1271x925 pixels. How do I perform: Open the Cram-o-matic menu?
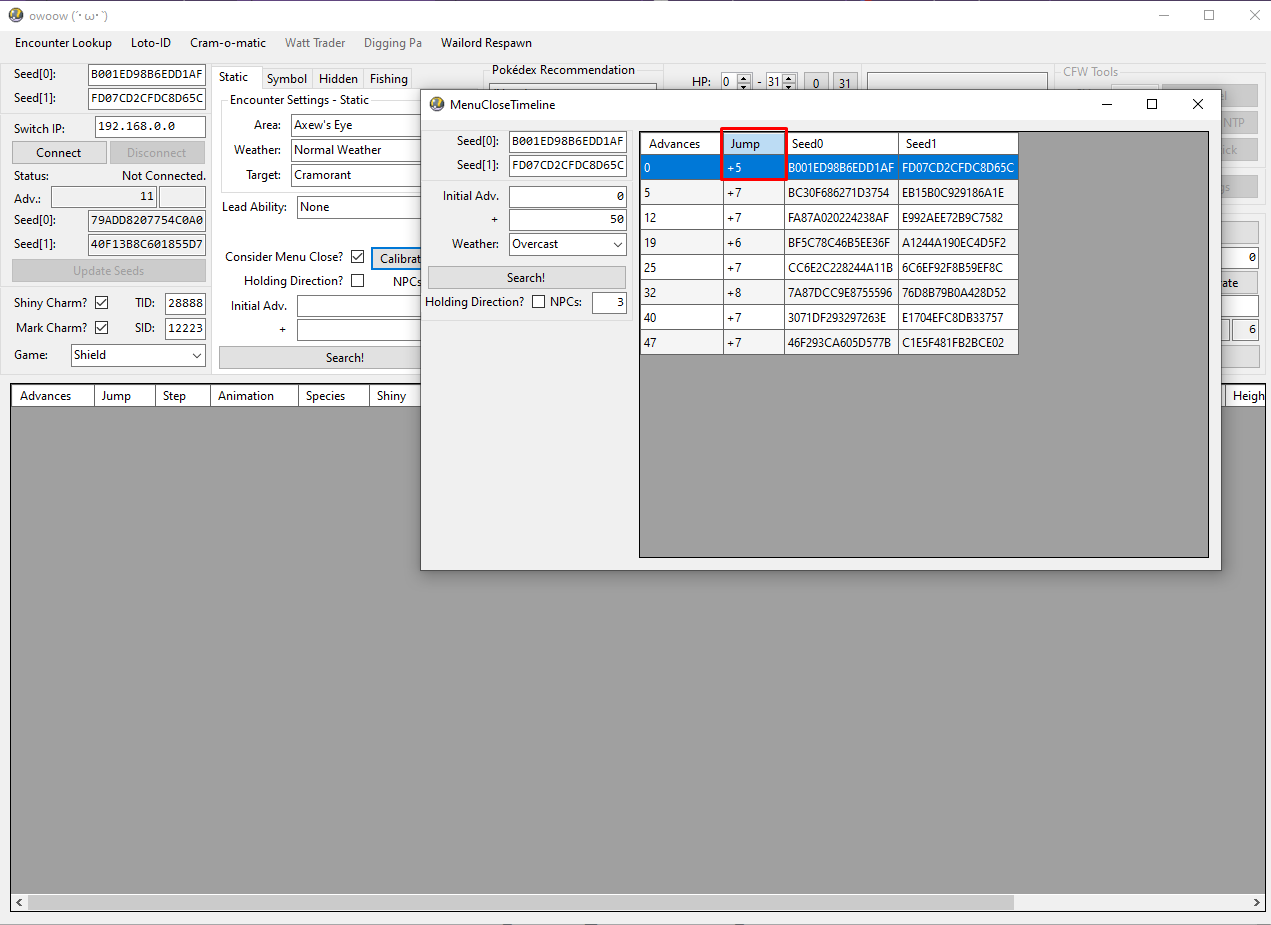[228, 43]
